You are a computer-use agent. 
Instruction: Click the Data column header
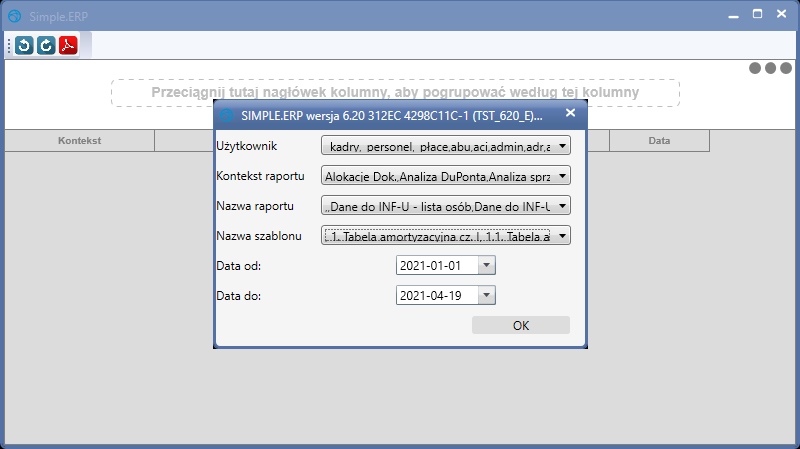point(659,141)
